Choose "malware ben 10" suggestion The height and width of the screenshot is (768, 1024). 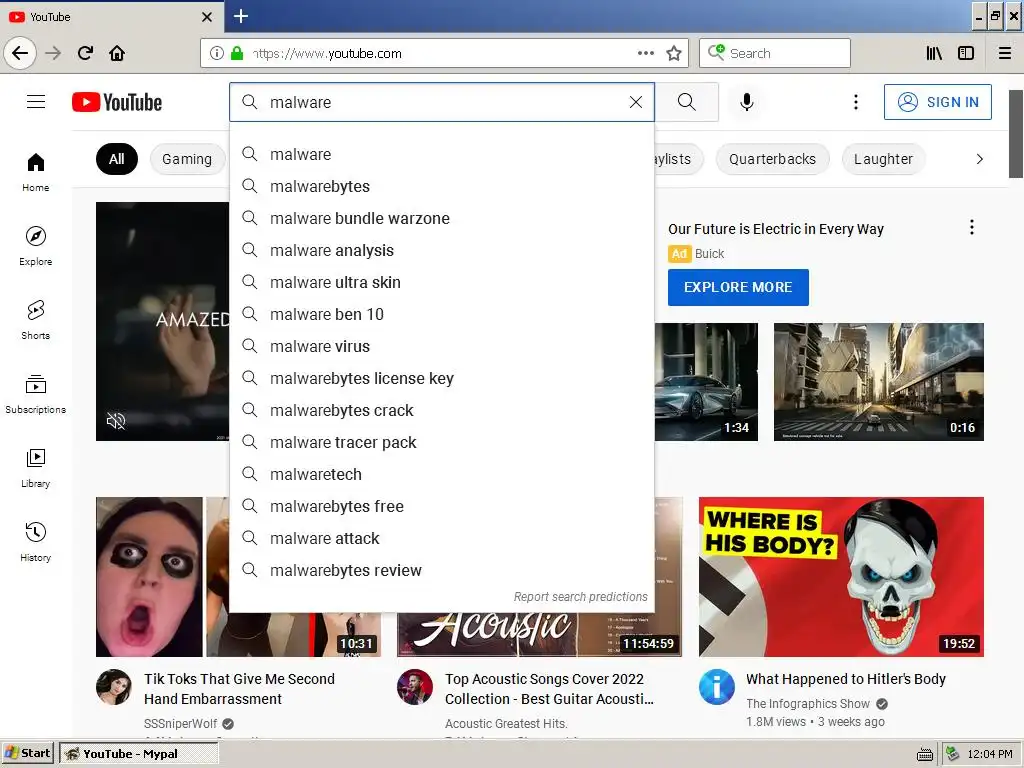click(442, 314)
